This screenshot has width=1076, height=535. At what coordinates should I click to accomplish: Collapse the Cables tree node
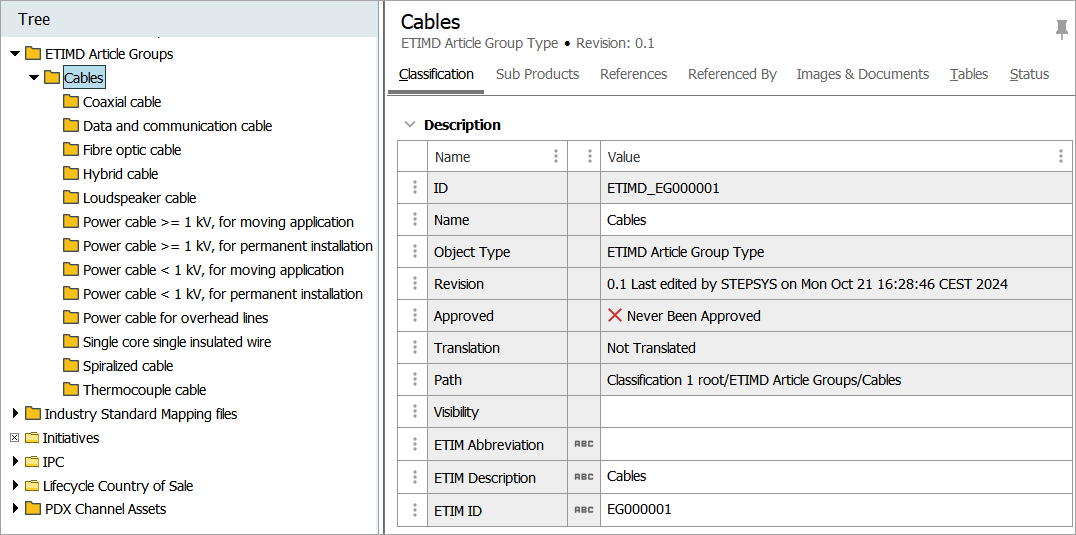(x=34, y=78)
